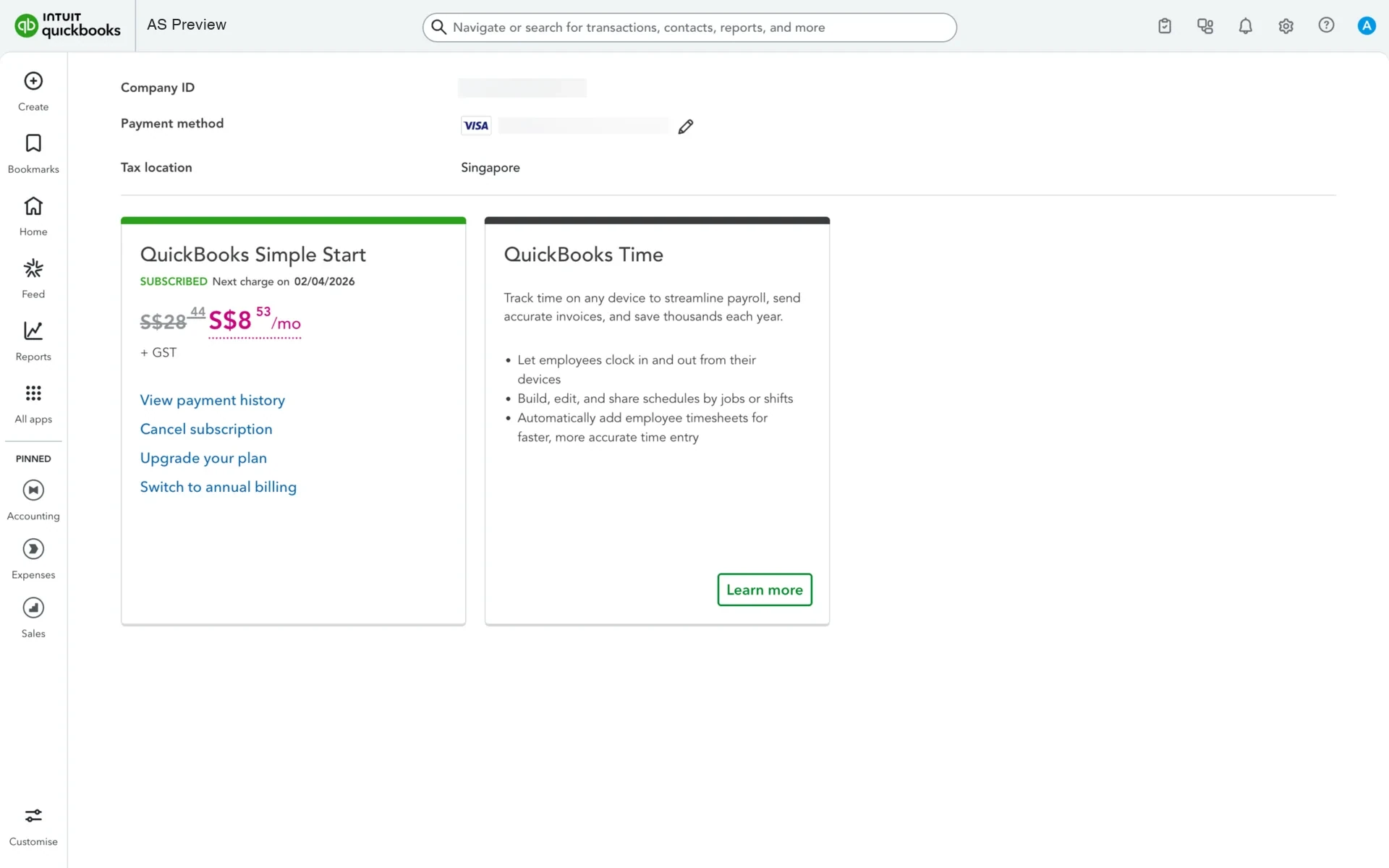Click the PINNED section label
The image size is (1389, 868).
coord(33,459)
